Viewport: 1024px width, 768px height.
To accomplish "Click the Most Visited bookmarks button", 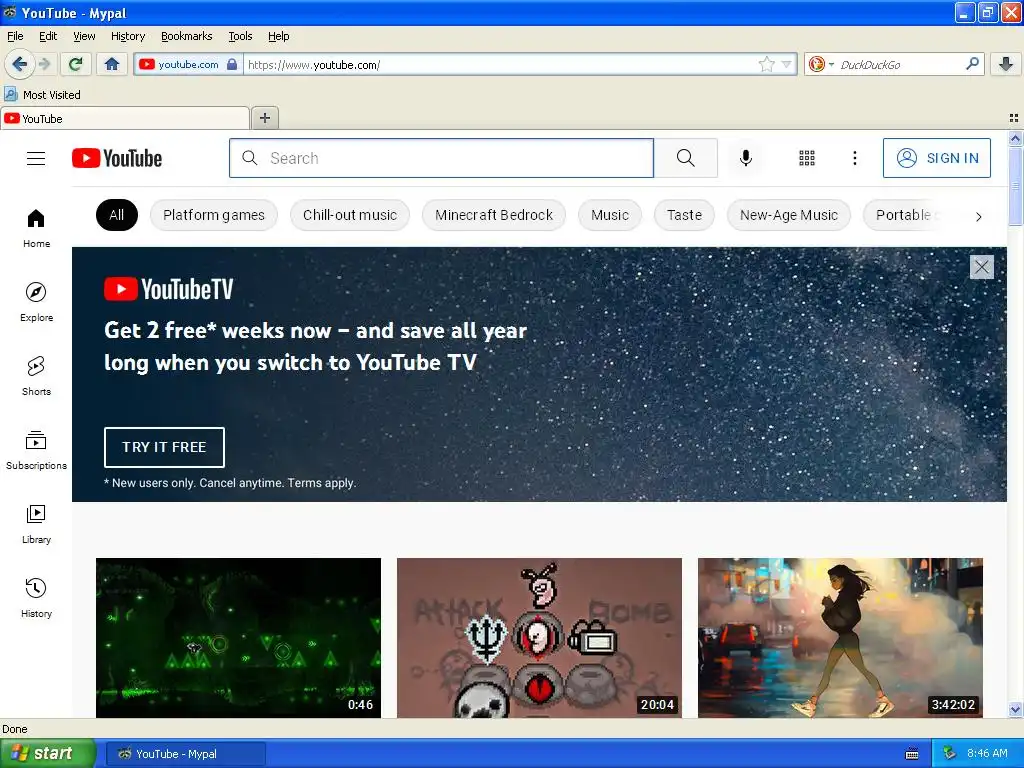I will coord(42,95).
